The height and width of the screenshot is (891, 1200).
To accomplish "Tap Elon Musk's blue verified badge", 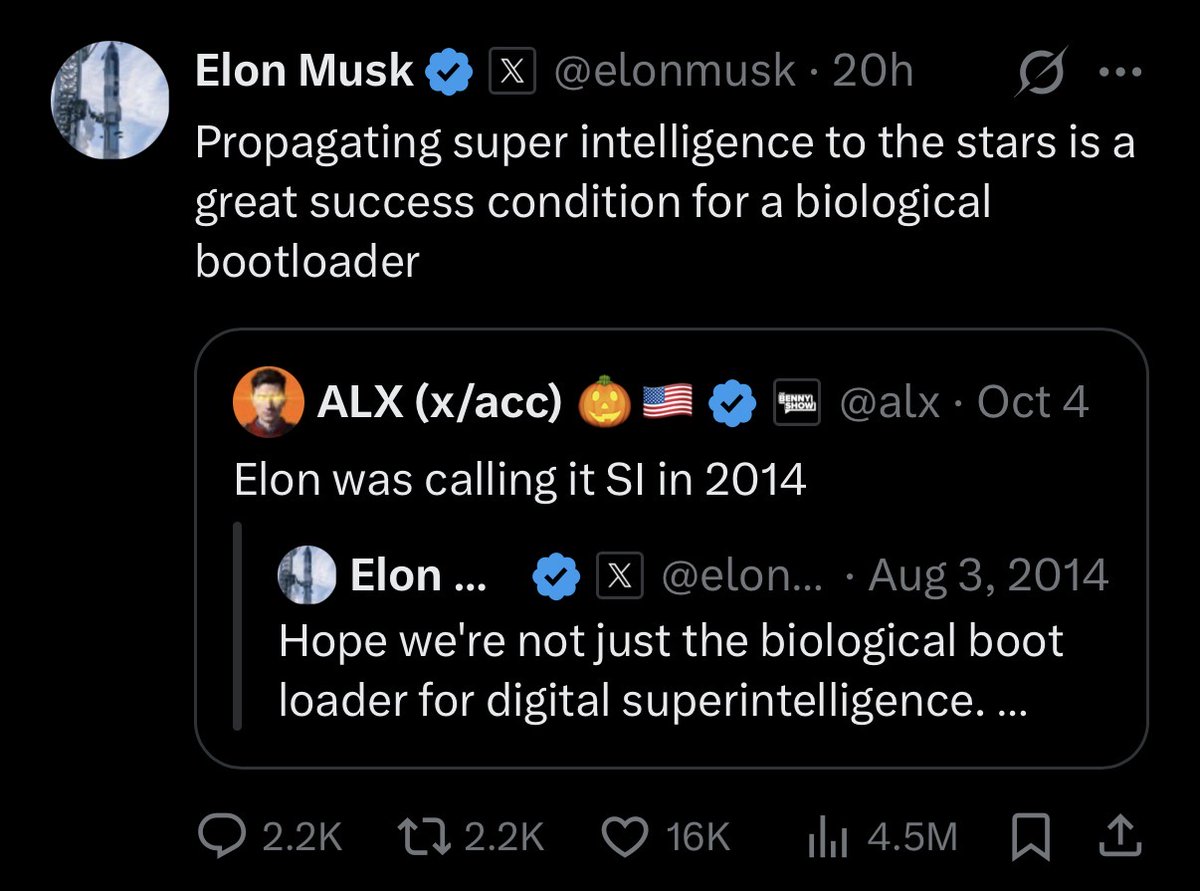I will (450, 72).
